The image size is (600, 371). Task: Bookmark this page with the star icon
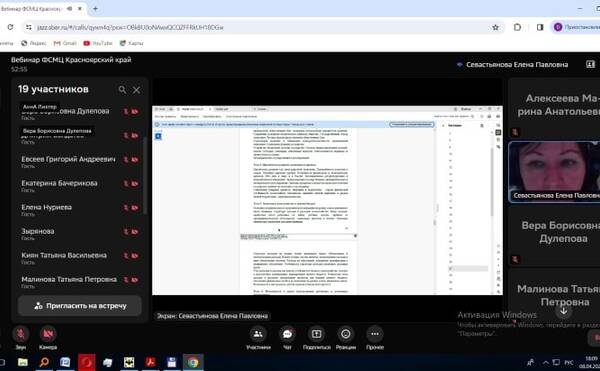(x=496, y=27)
